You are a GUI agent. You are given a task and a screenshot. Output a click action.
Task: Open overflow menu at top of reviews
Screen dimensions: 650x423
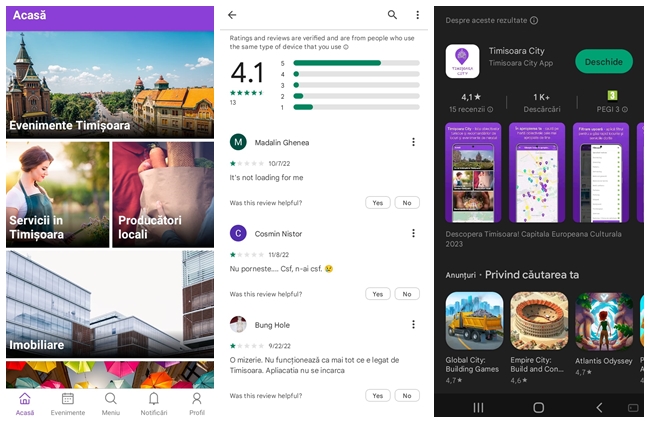click(x=418, y=15)
